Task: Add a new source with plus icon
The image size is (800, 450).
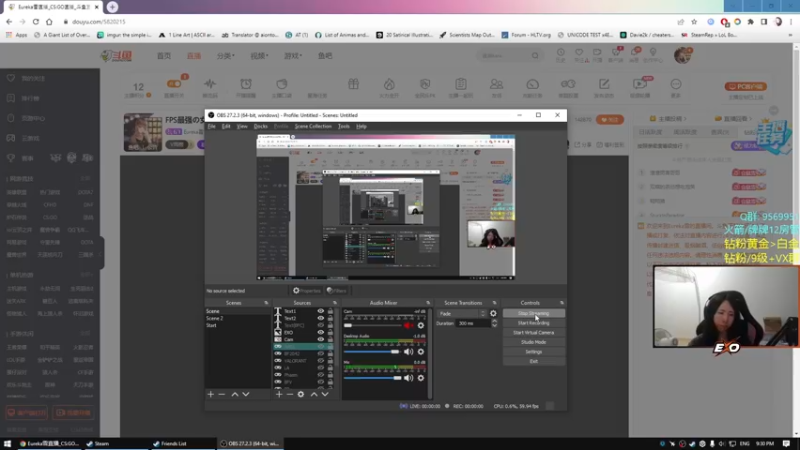Action: pyautogui.click(x=279, y=394)
